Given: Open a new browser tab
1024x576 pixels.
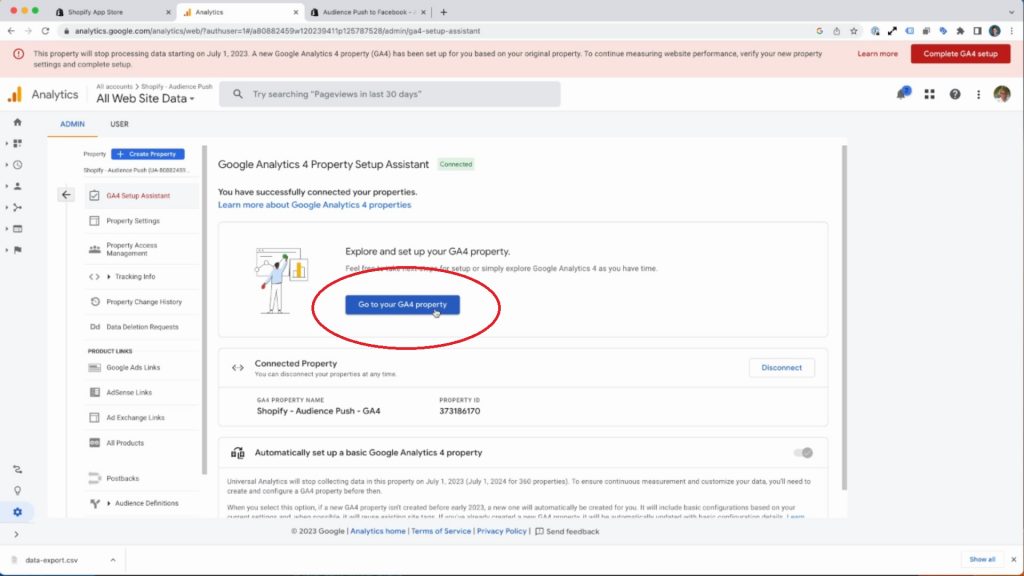Looking at the screenshot, I should click(443, 12).
